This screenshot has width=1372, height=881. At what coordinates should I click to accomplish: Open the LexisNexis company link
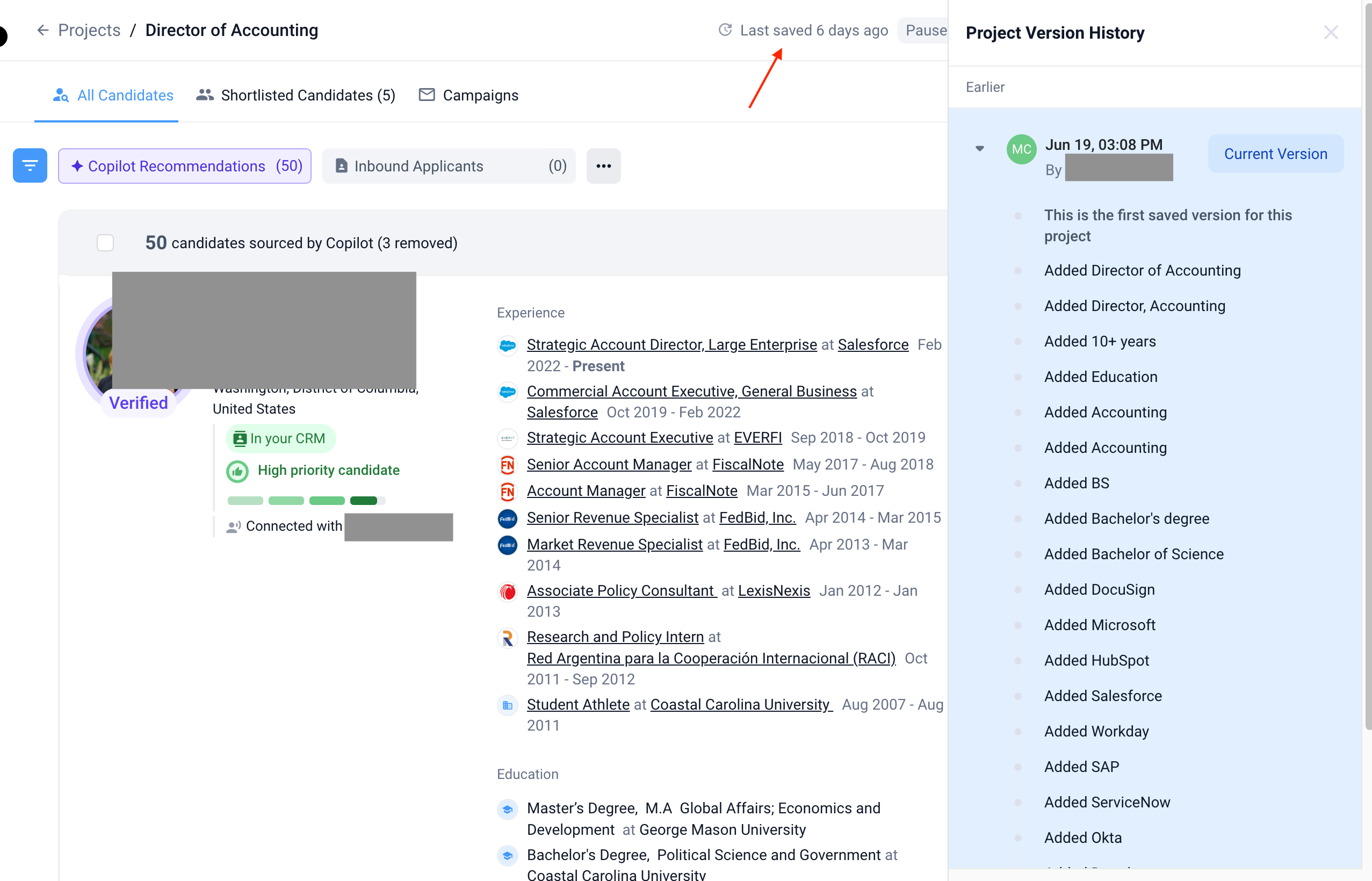(x=774, y=590)
